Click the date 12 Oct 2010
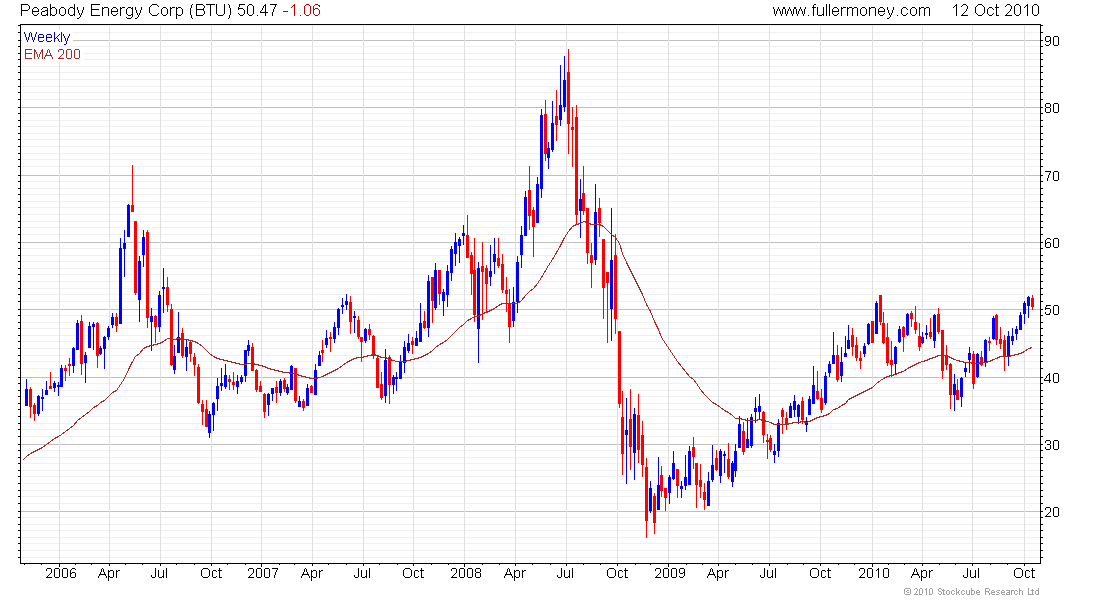 [995, 11]
